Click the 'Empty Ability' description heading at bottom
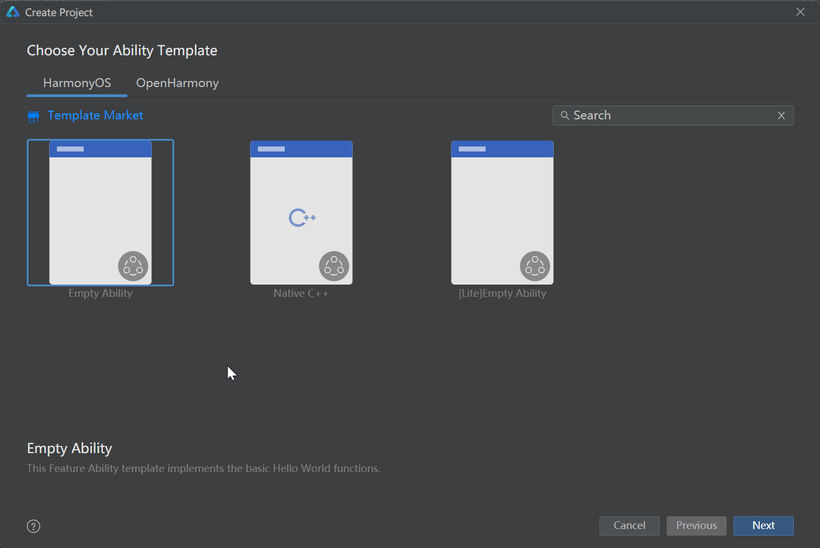This screenshot has width=820, height=548. [x=70, y=449]
